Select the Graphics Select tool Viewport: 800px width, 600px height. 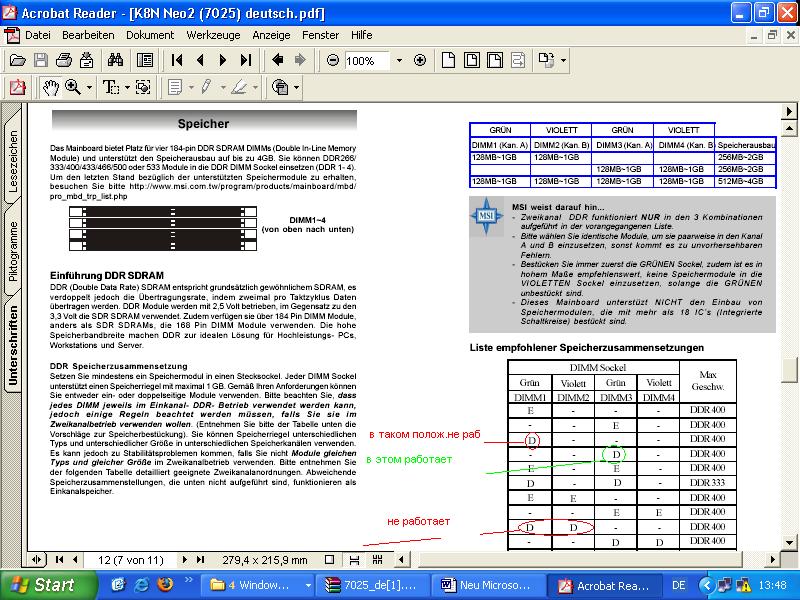pyautogui.click(x=143, y=87)
